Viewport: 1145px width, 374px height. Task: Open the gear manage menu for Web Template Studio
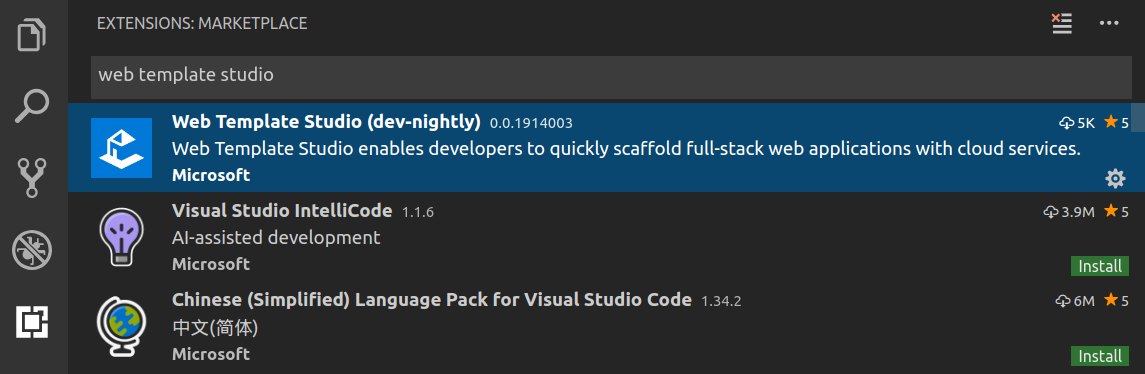(1115, 178)
